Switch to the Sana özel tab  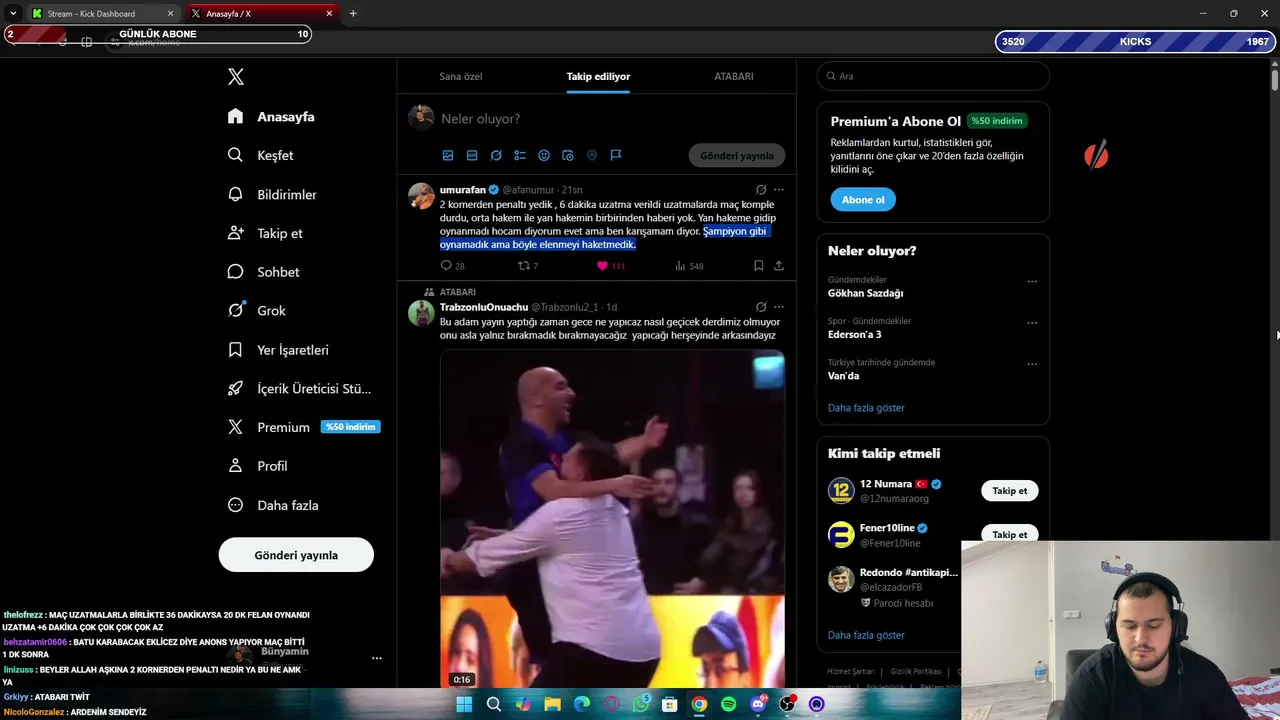click(x=461, y=76)
